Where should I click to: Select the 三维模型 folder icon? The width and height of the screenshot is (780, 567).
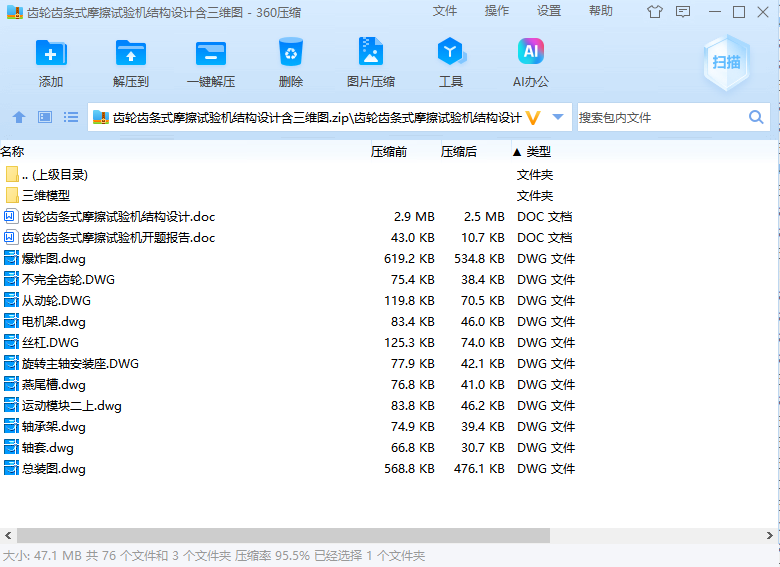point(12,195)
